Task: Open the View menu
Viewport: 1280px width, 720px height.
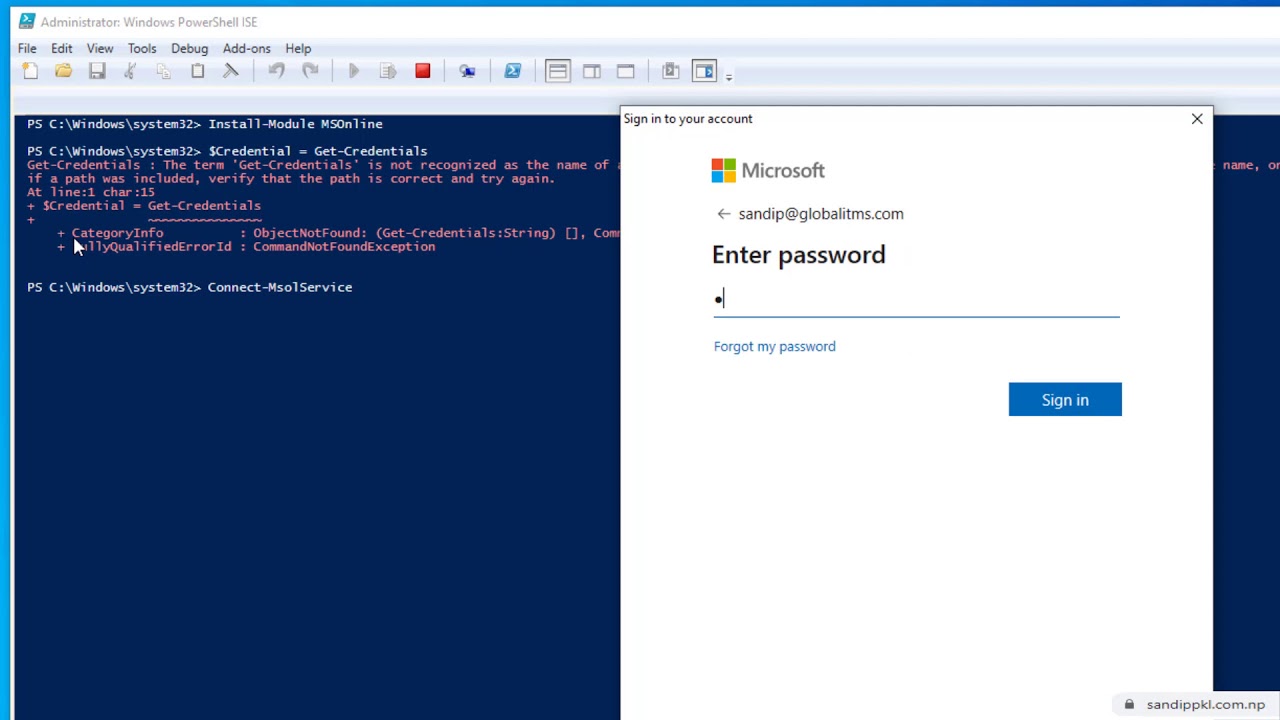Action: coord(100,48)
